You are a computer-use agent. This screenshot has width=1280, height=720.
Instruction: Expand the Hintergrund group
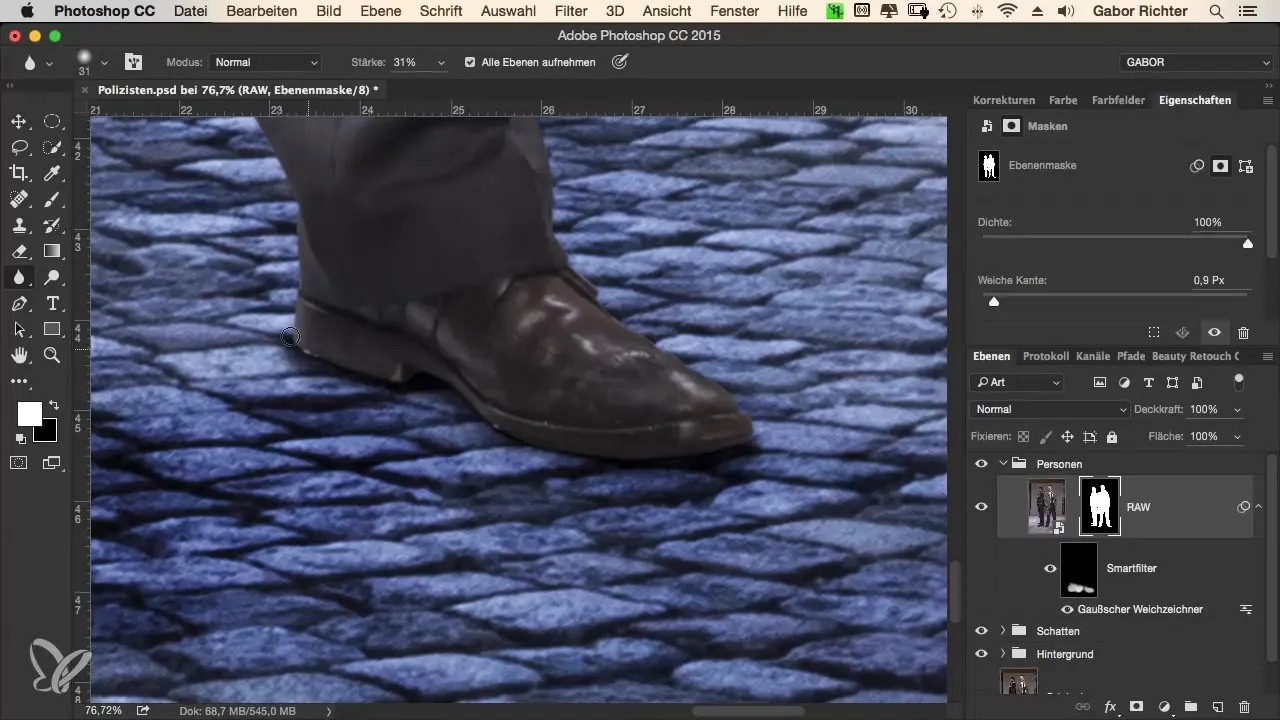point(1002,654)
